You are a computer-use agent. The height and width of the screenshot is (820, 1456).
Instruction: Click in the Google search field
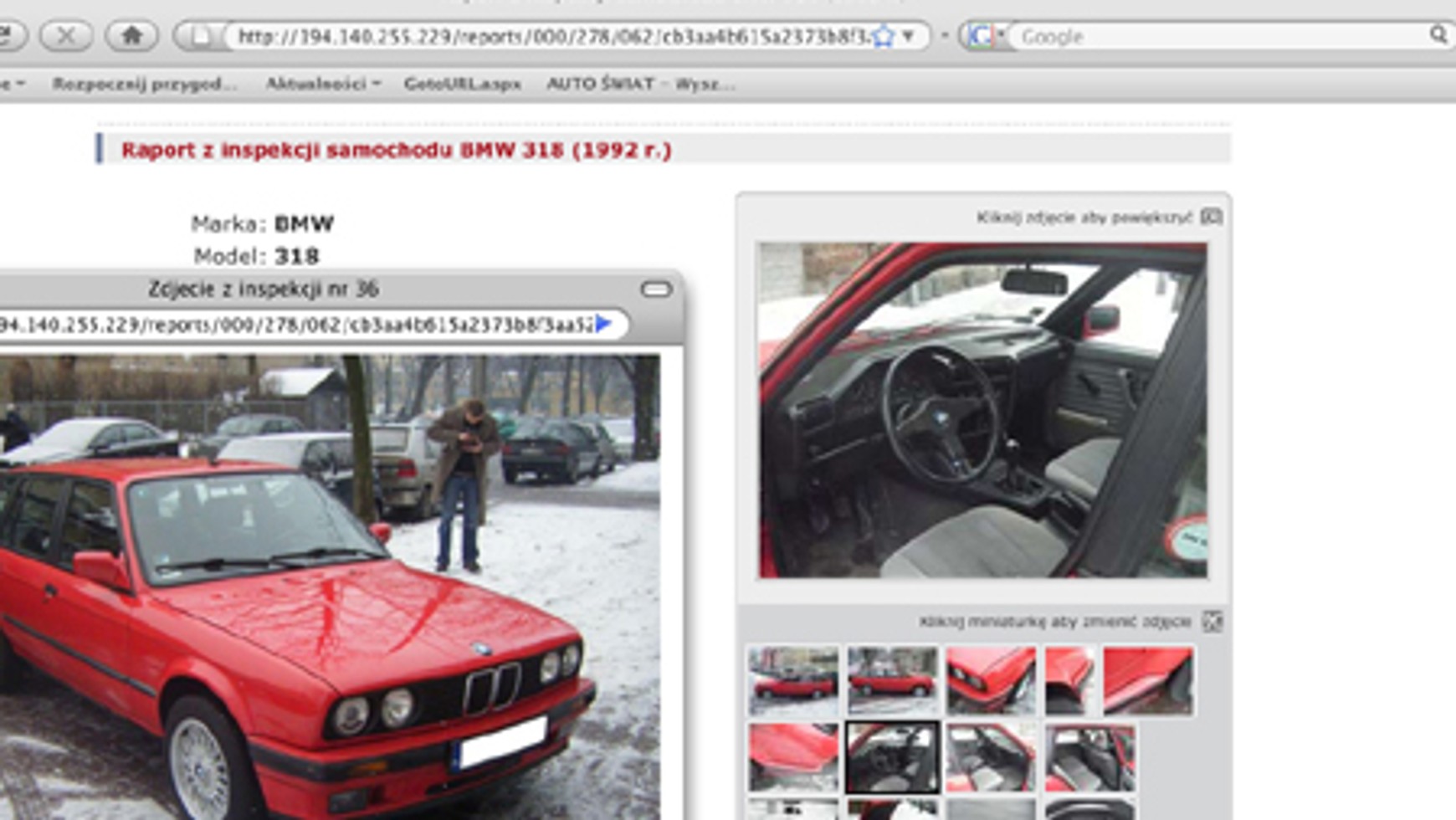1213,37
